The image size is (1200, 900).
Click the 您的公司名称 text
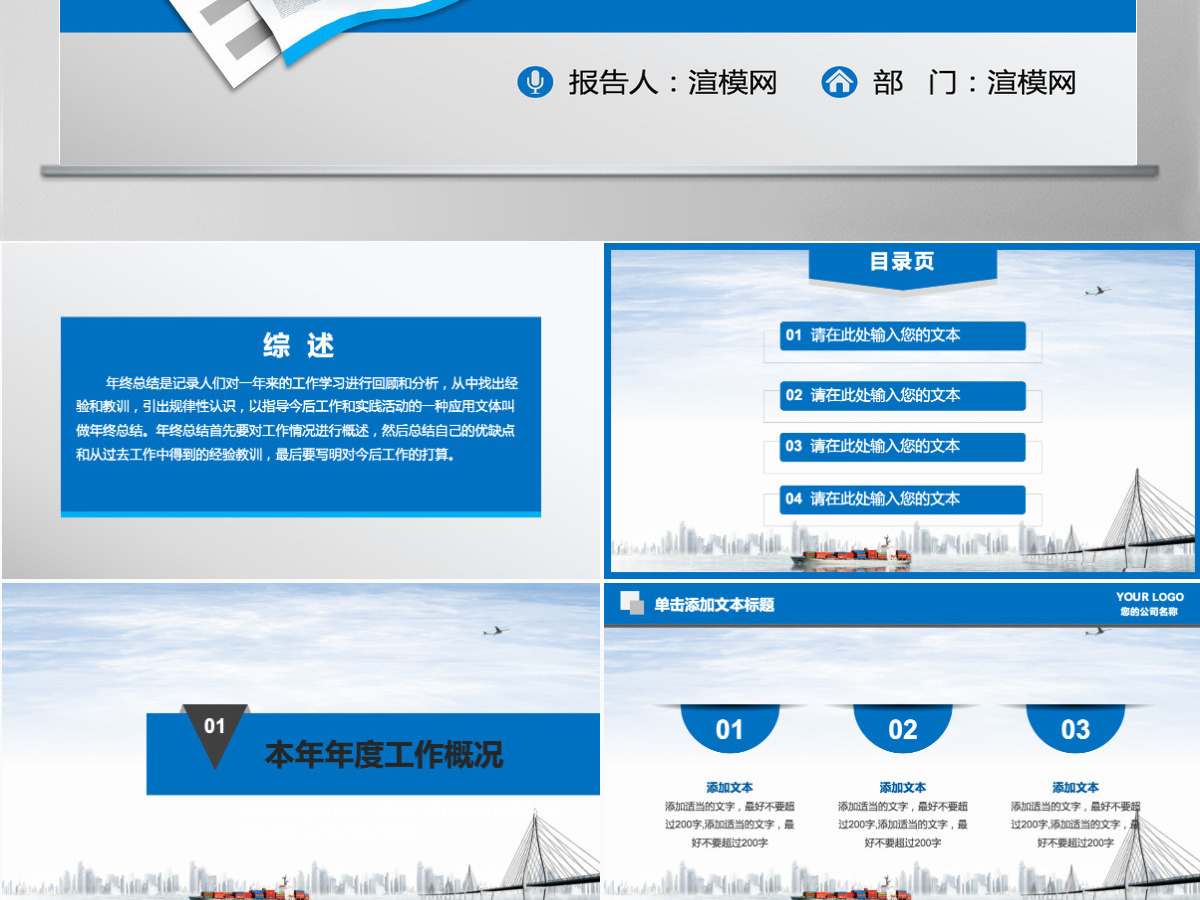click(x=1149, y=612)
